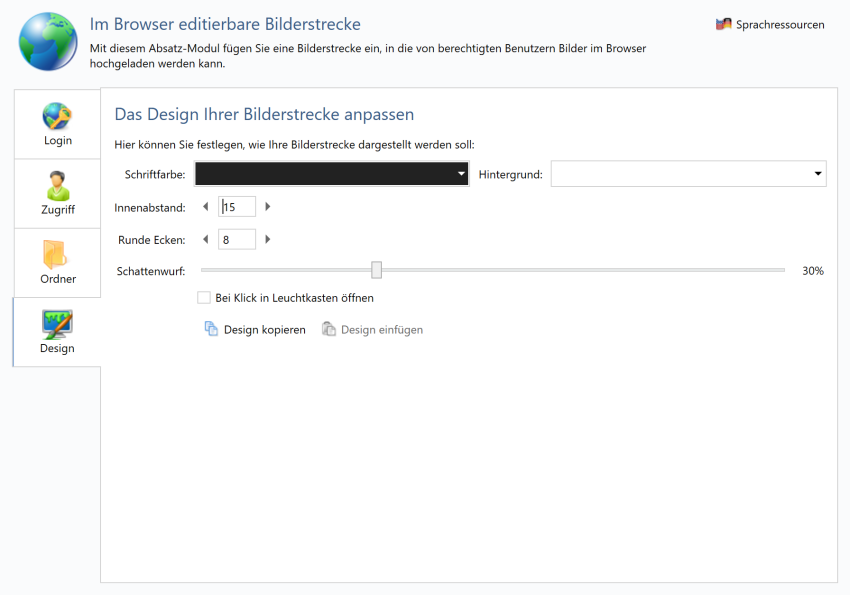The height and width of the screenshot is (595, 850).
Task: Expand the Schriftfarbe dropdown arrow
Action: 458,173
